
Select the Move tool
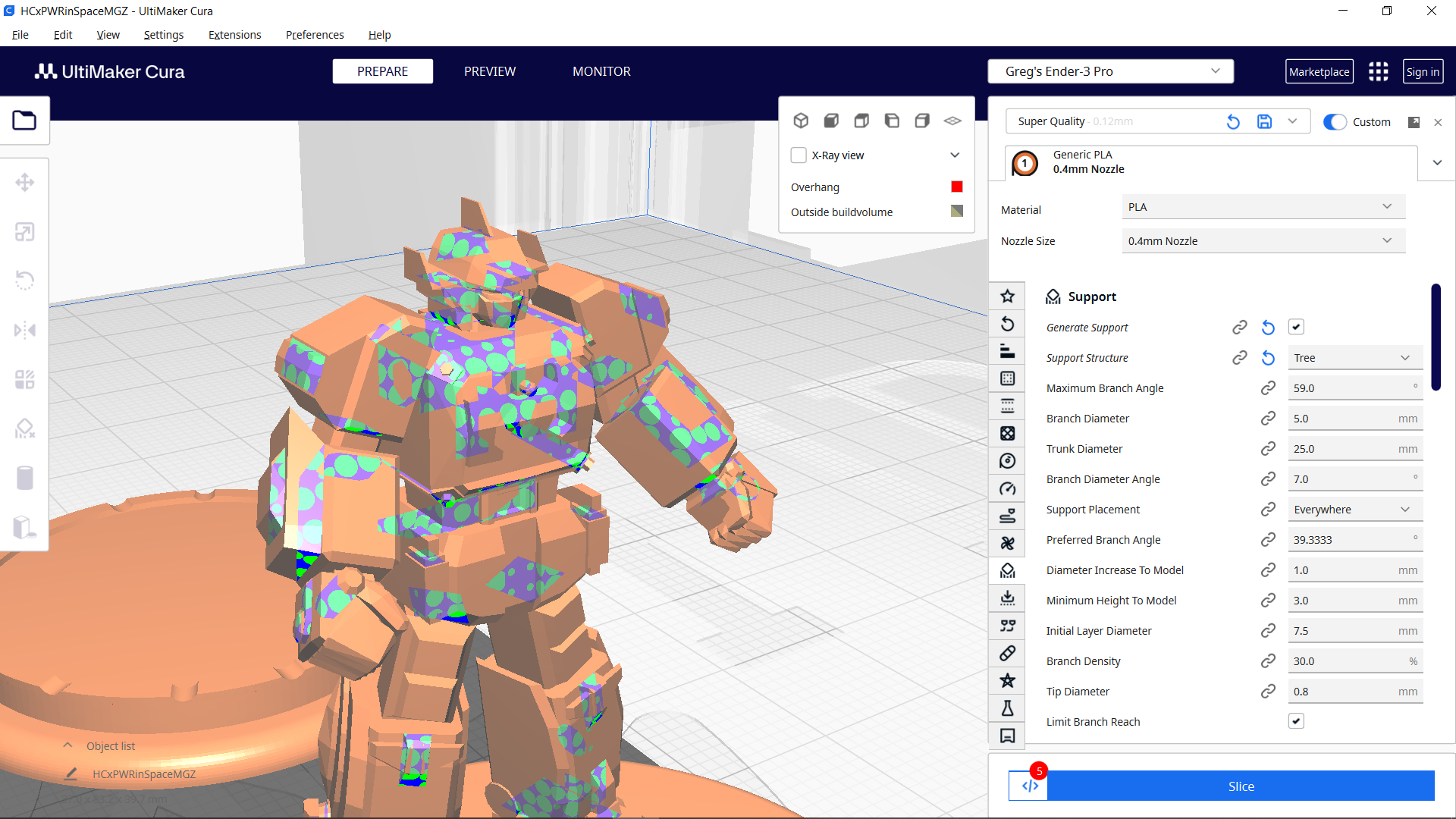(x=25, y=182)
